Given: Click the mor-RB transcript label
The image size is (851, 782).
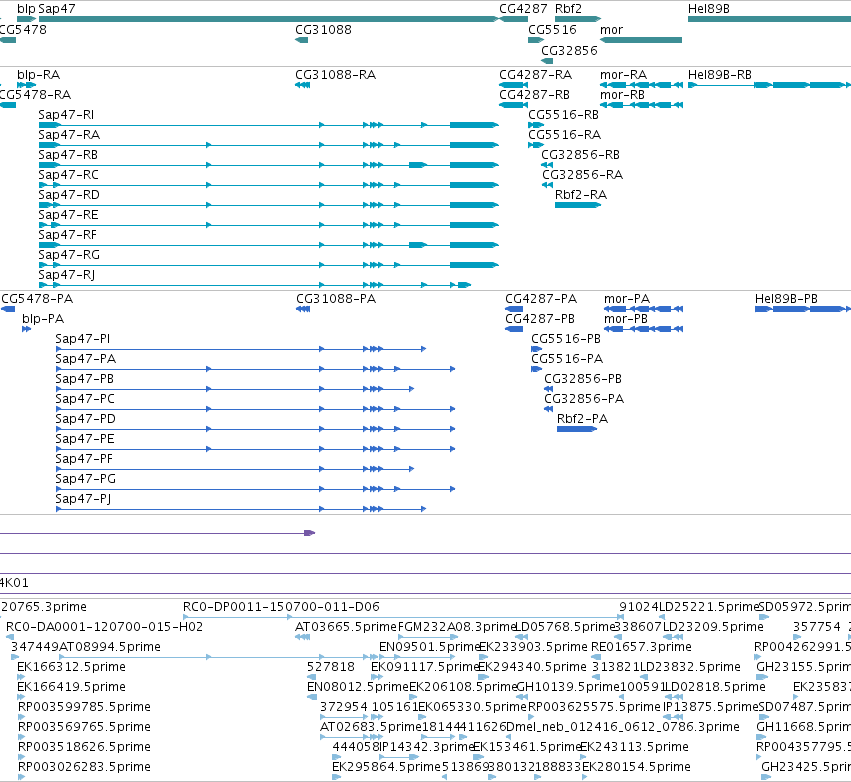Looking at the screenshot, I should (x=623, y=95).
